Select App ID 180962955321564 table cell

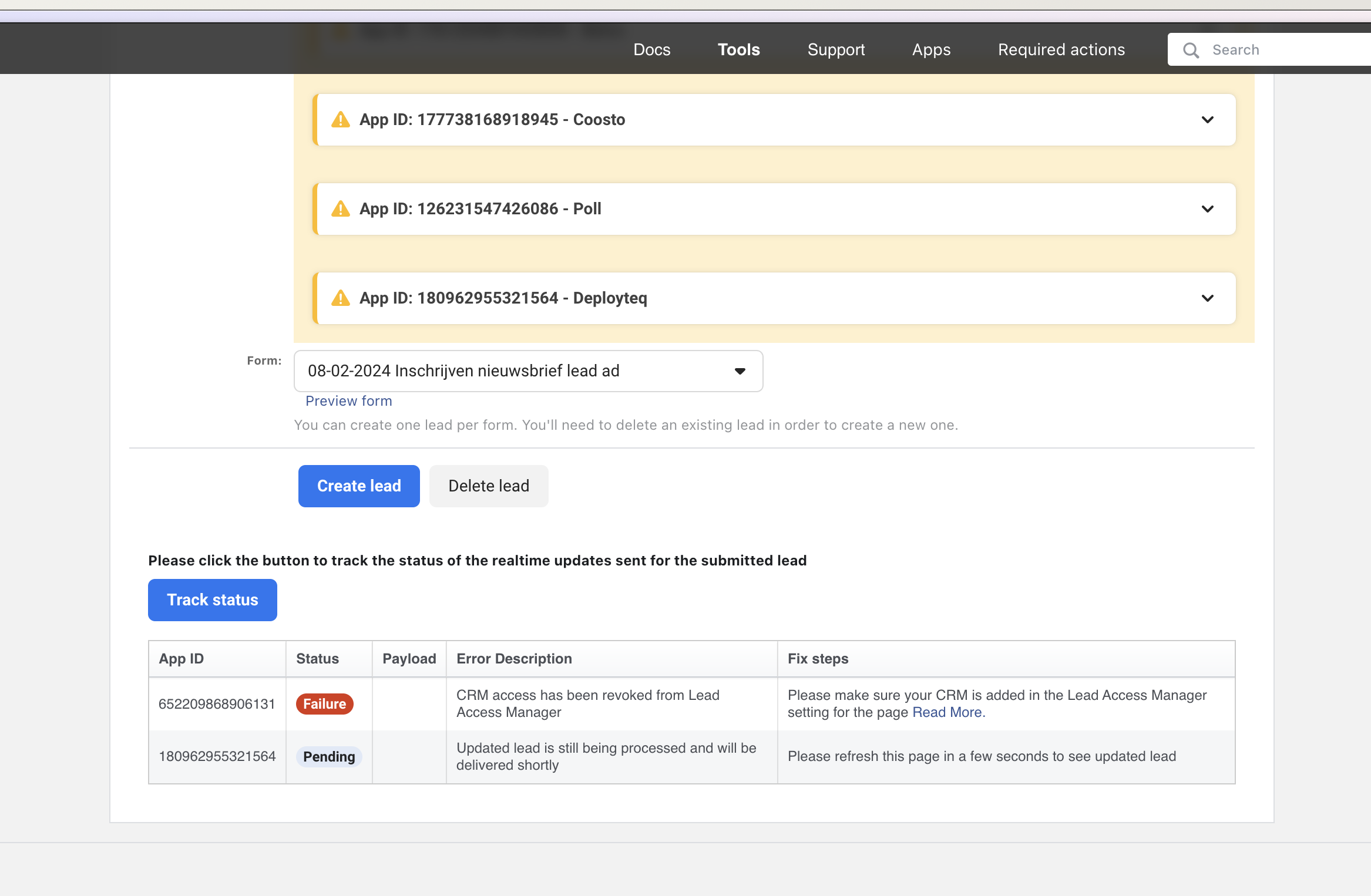coord(217,757)
